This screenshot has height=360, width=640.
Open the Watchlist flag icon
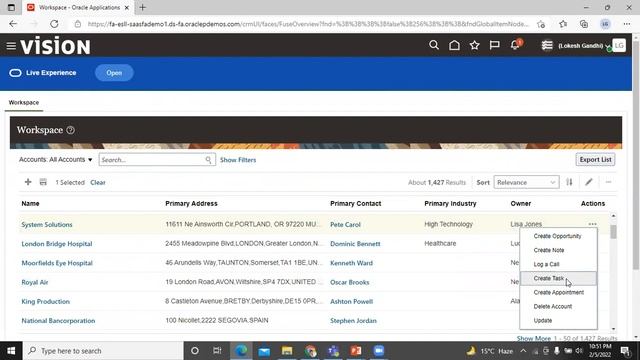click(x=494, y=45)
